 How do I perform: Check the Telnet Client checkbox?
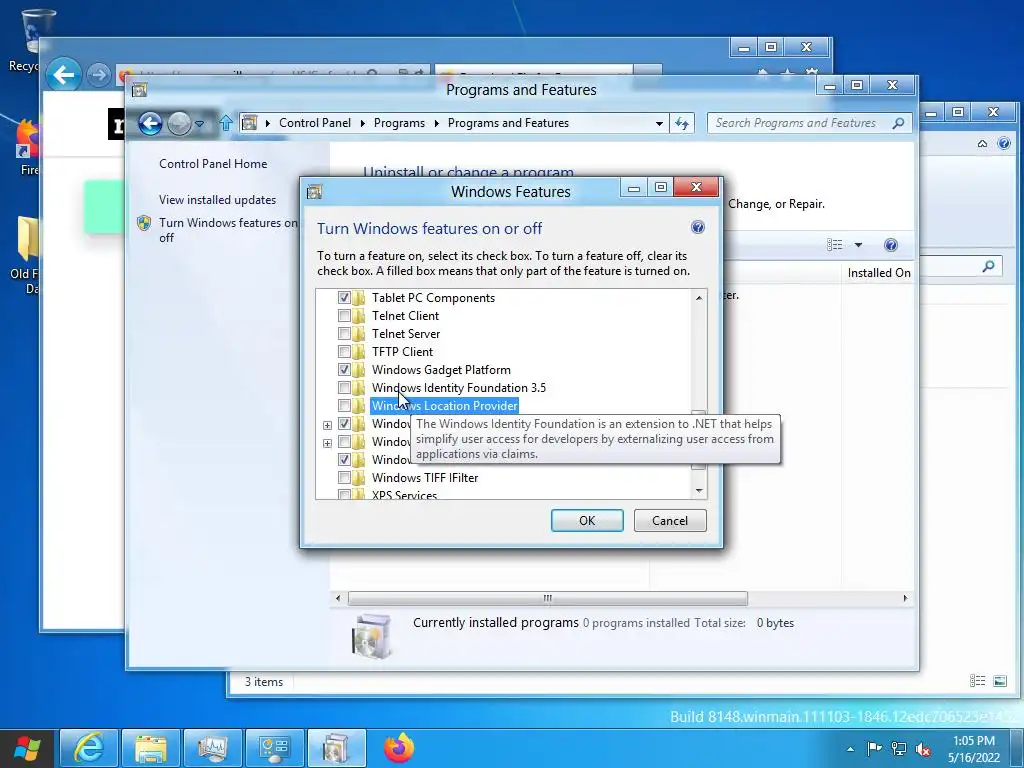(x=344, y=315)
